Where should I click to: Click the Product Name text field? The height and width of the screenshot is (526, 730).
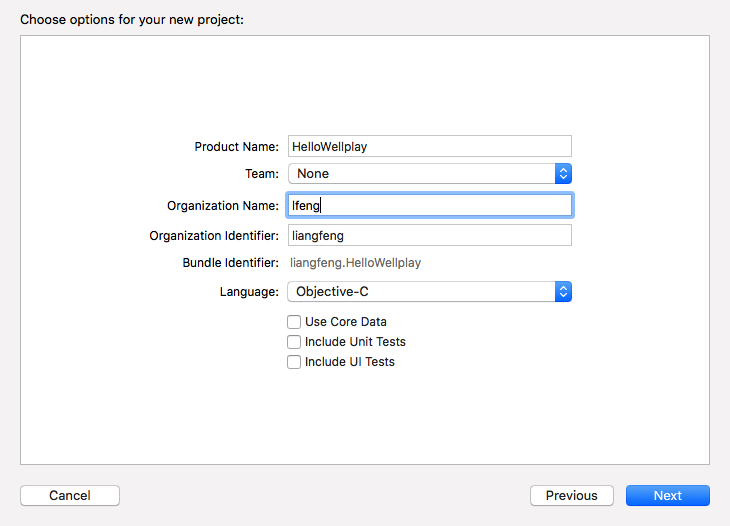(x=429, y=146)
